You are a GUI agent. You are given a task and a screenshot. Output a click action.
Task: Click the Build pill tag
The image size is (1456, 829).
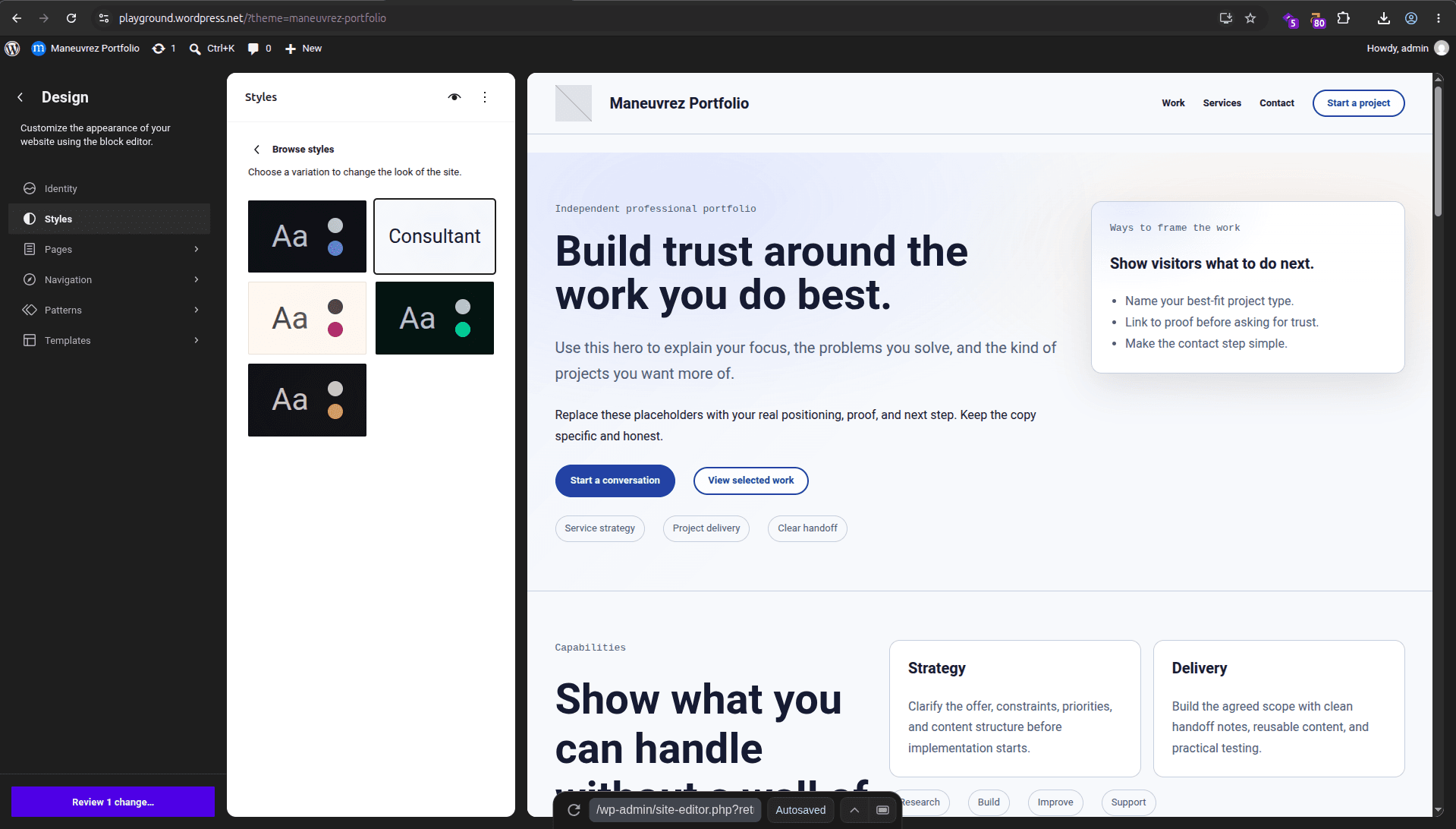989,802
